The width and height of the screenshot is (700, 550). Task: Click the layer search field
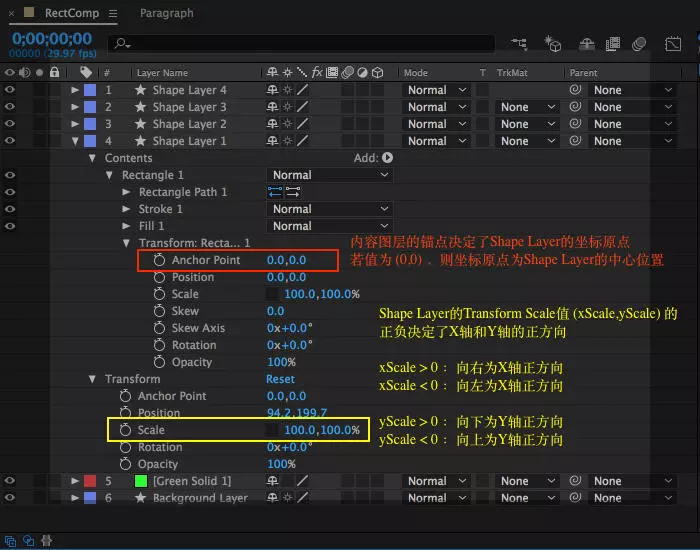[x=301, y=43]
